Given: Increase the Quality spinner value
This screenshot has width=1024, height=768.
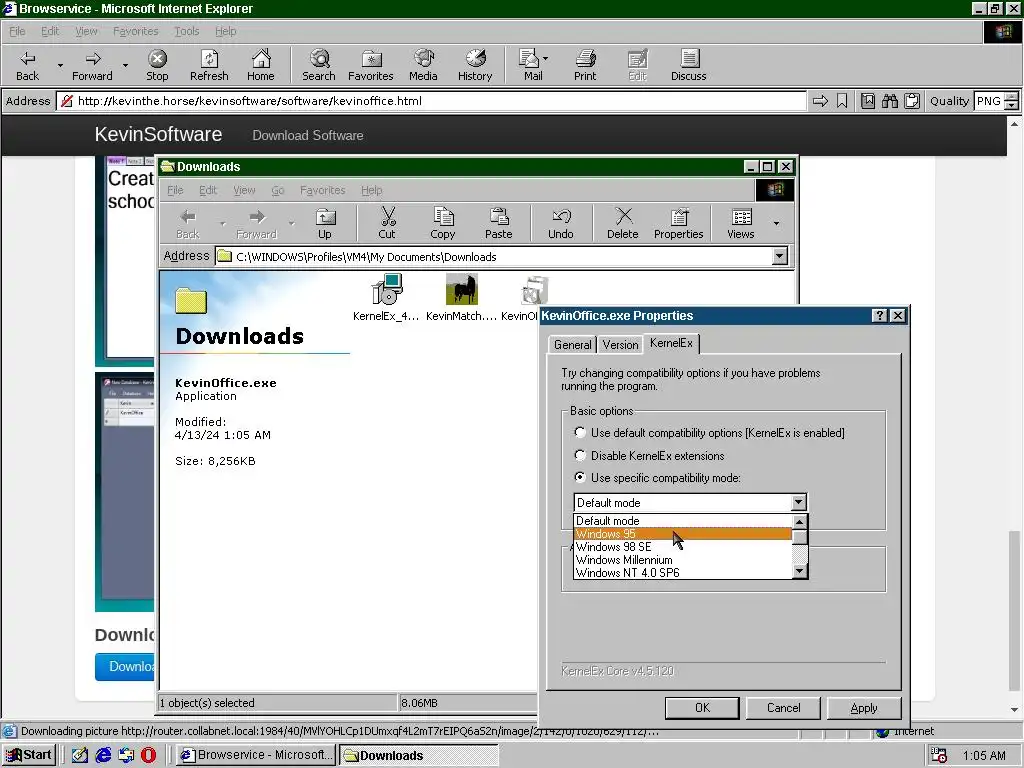Looking at the screenshot, I should click(x=1011, y=97).
